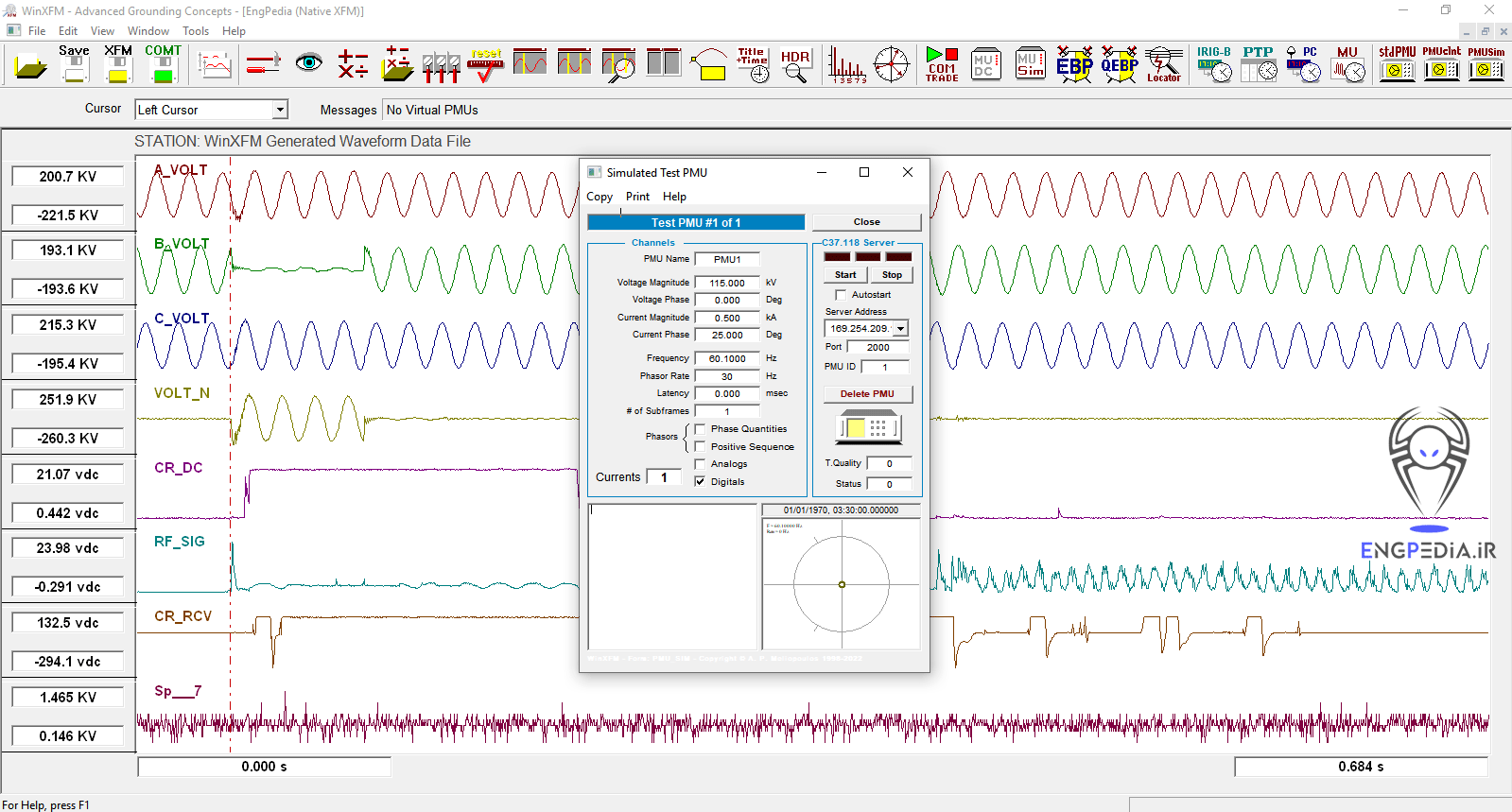Click the Port number field
Image resolution: width=1512 pixels, height=812 pixels.
pos(878,347)
